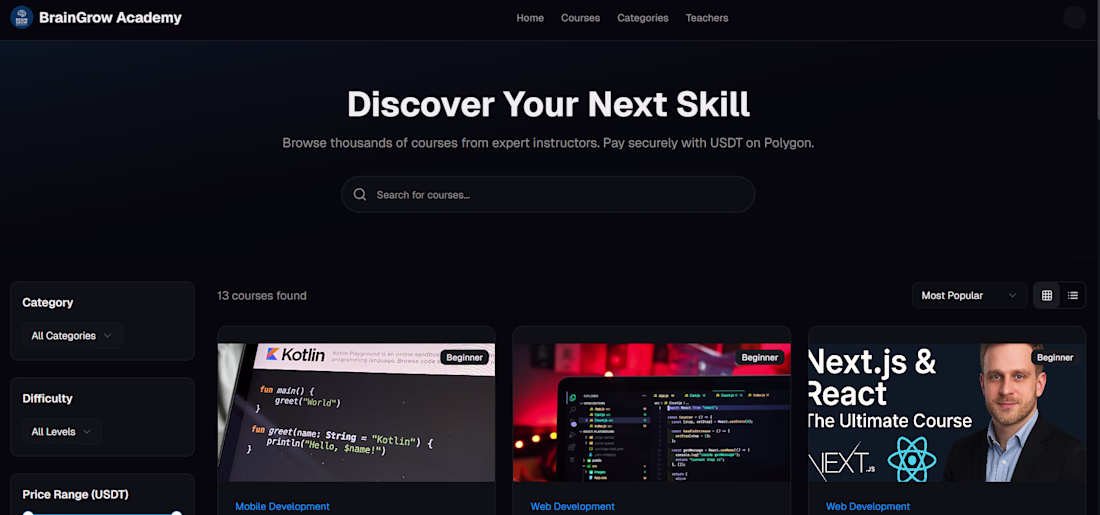Open the Home page
This screenshot has width=1100, height=515.
tap(530, 18)
